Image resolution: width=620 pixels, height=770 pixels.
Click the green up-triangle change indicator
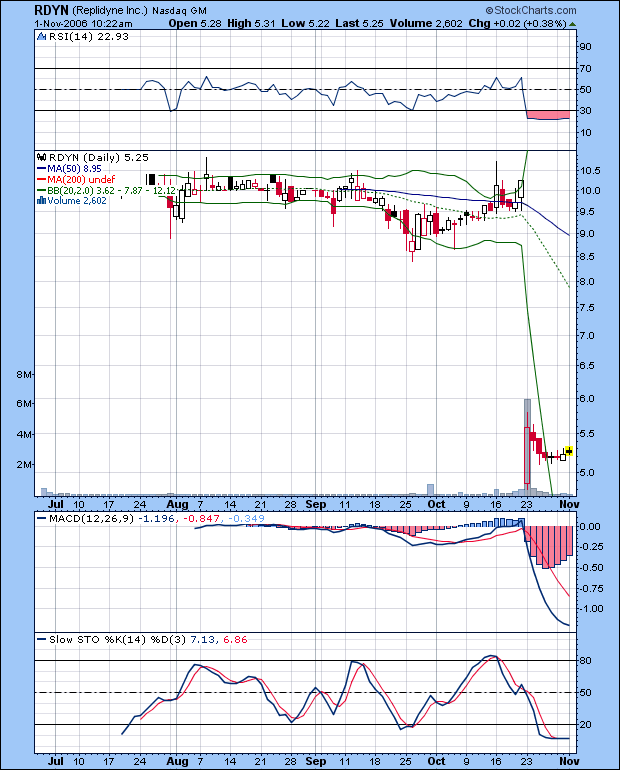point(572,24)
